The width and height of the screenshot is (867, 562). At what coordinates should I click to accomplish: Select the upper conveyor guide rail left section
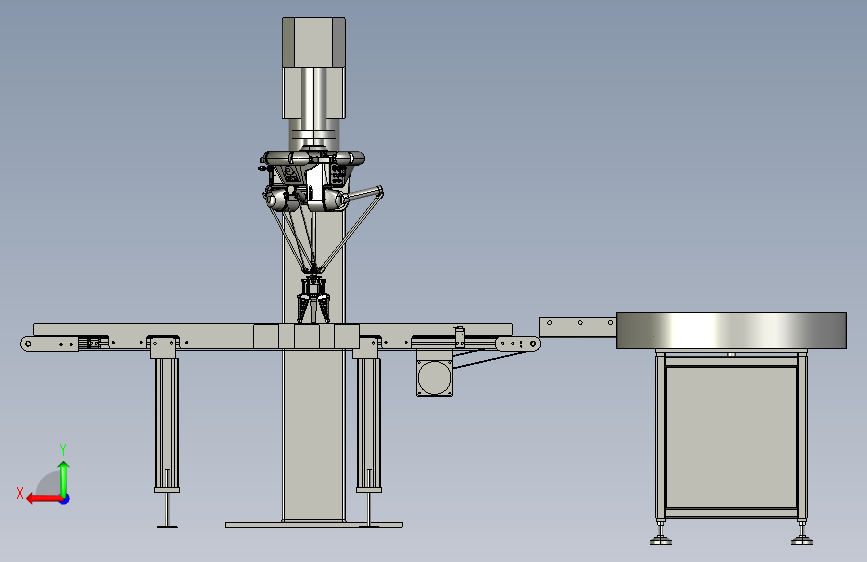(143, 330)
